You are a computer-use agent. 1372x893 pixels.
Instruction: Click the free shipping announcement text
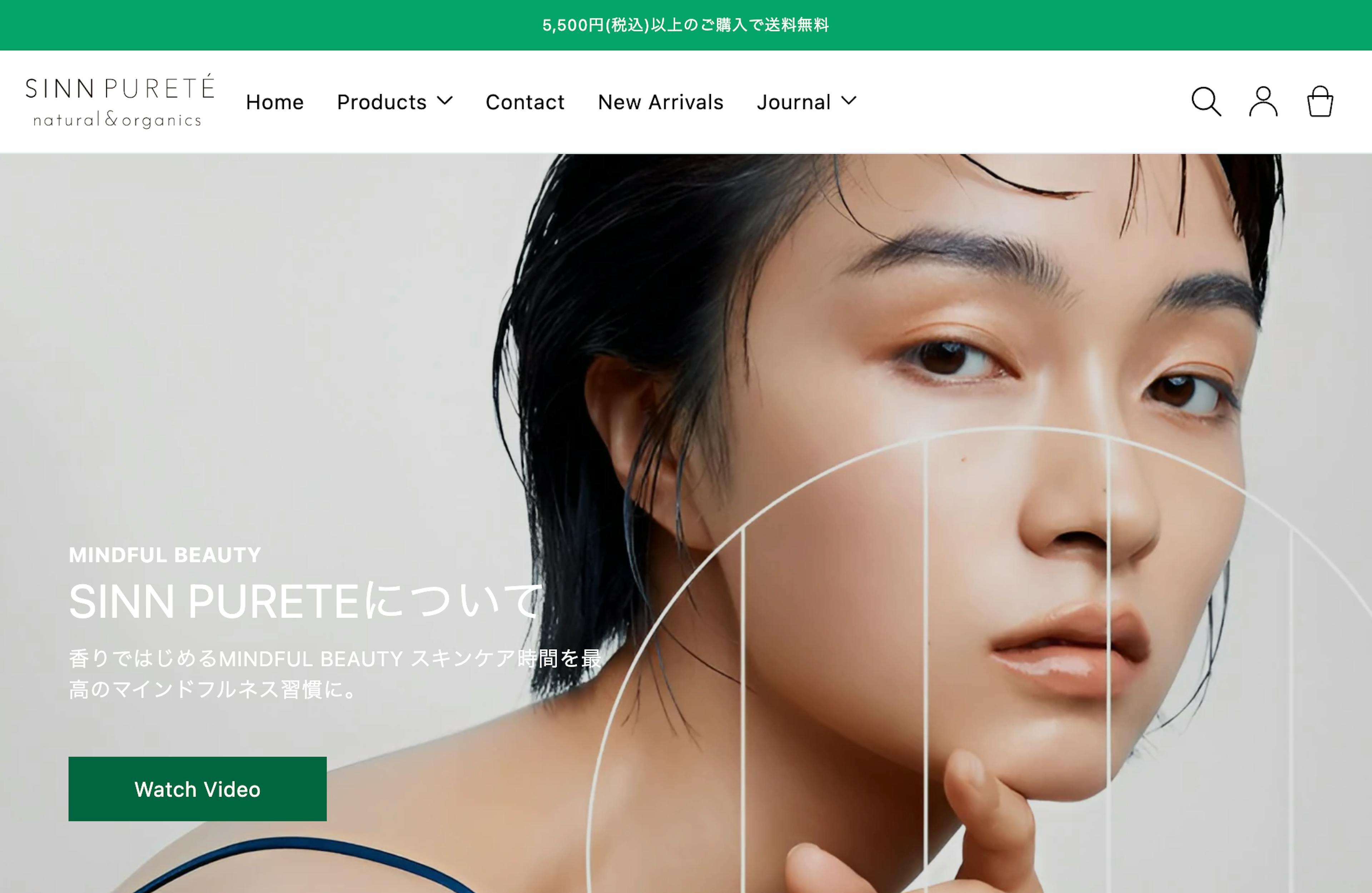[685, 25]
